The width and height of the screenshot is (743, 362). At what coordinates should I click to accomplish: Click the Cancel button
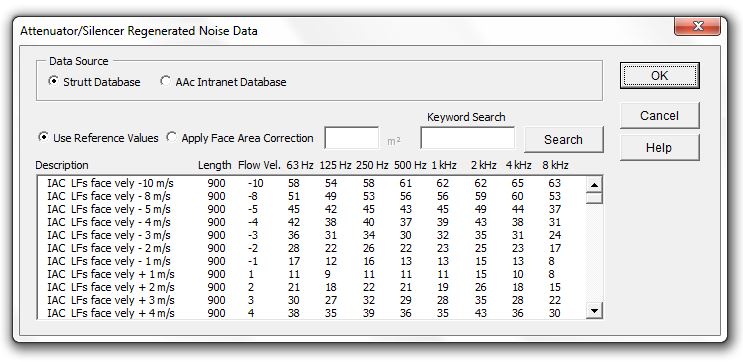[x=659, y=116]
